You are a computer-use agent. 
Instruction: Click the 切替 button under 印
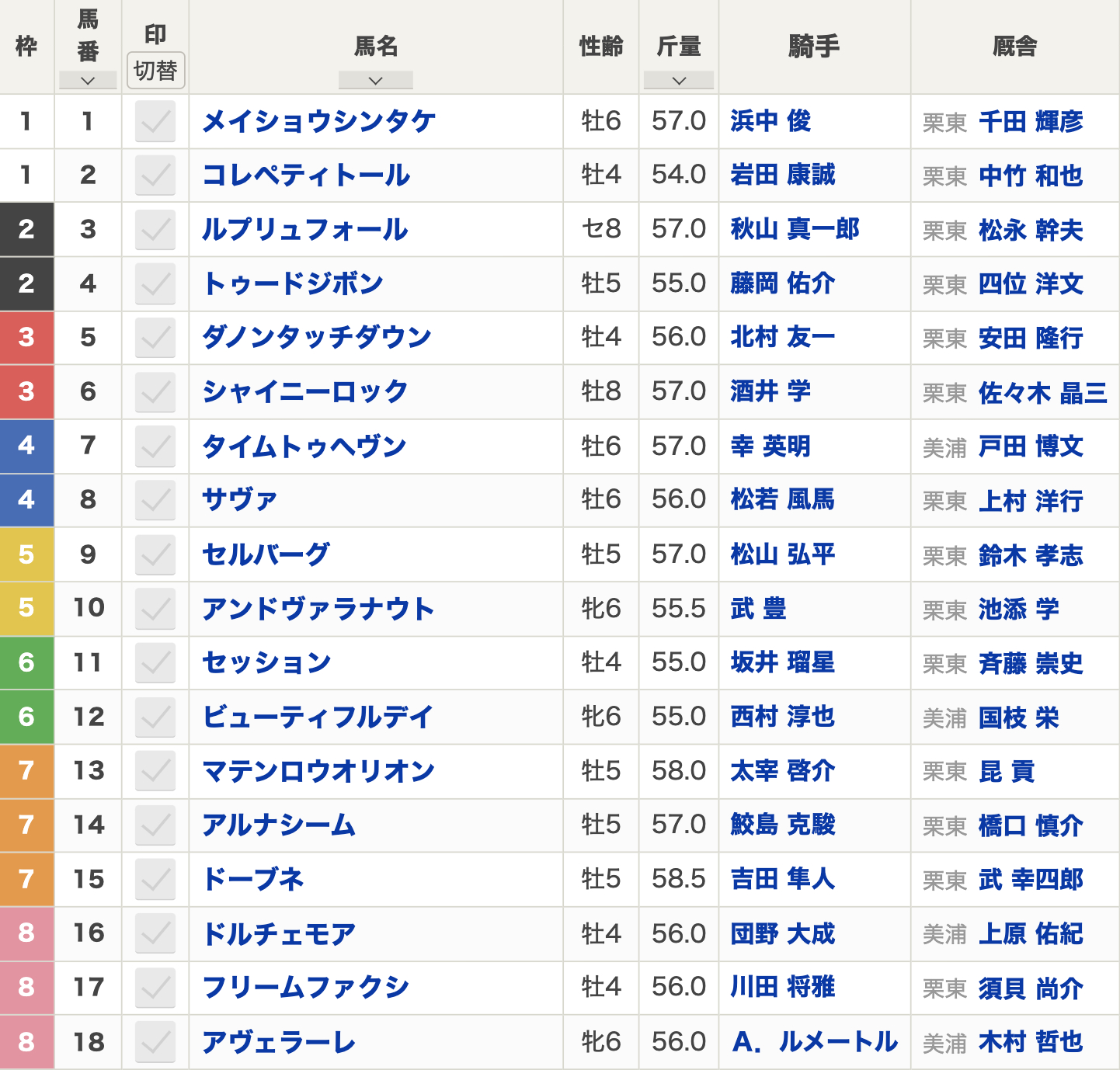coord(155,71)
